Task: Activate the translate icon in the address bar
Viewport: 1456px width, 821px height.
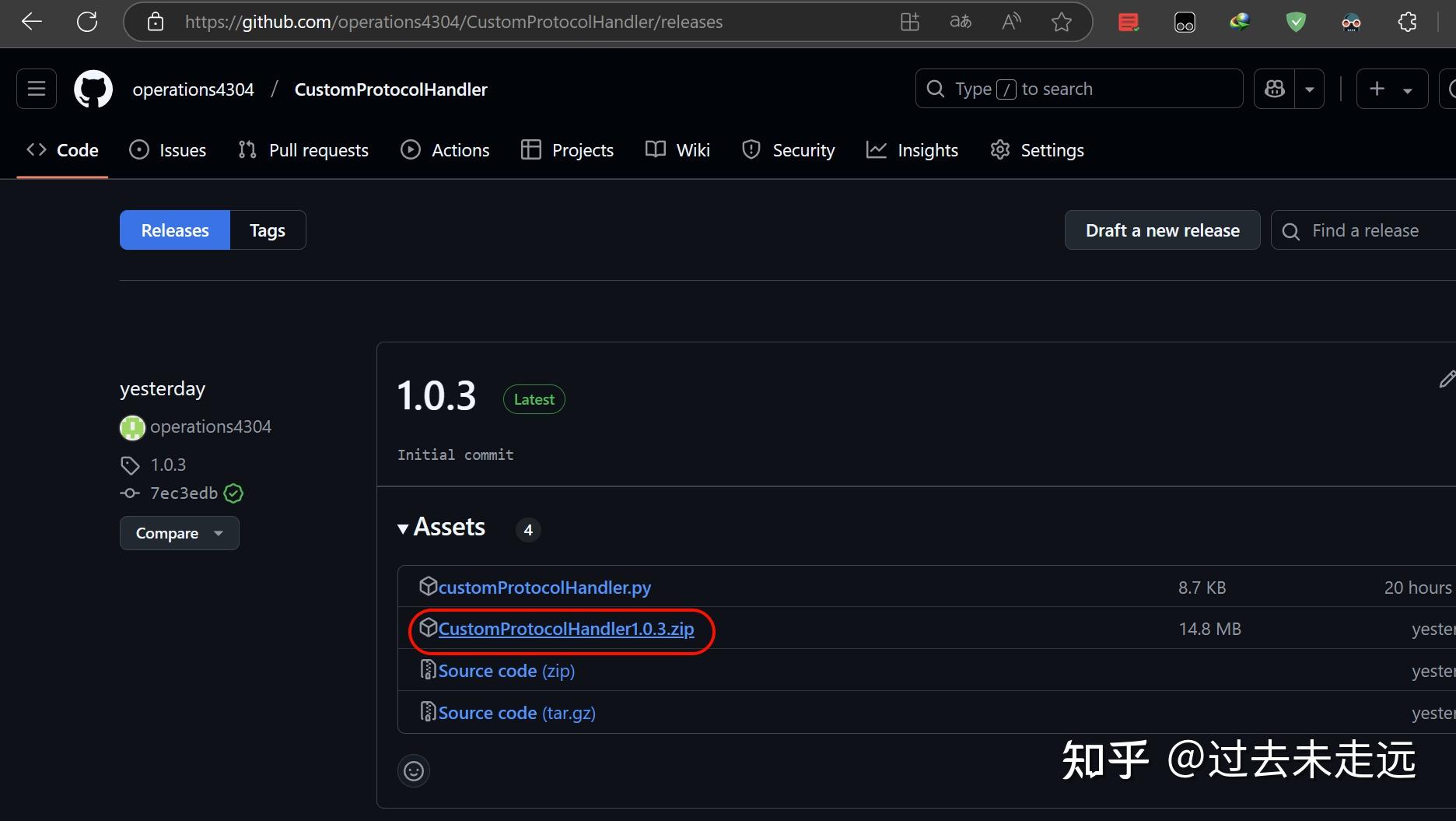Action: (x=961, y=21)
